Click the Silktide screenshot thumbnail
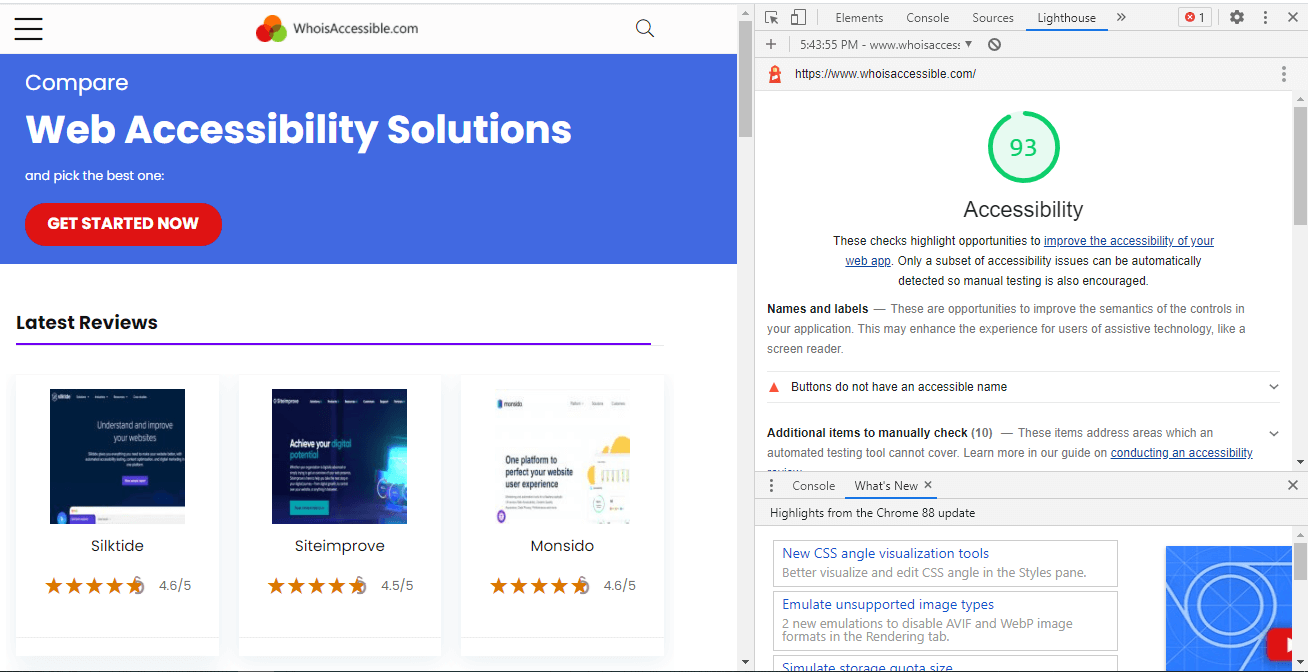 click(117, 456)
